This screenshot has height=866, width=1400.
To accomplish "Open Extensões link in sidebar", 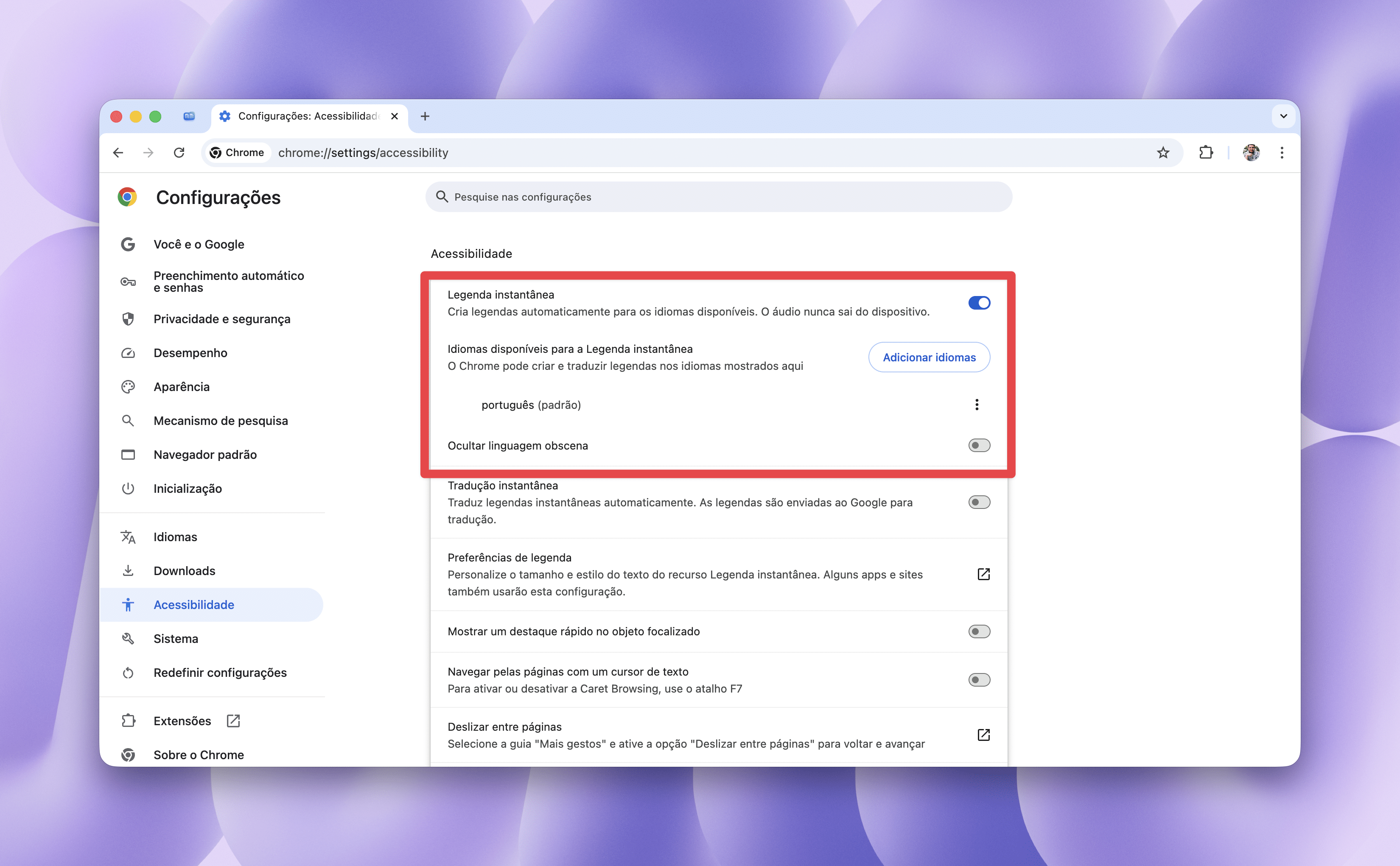I will pos(182,721).
